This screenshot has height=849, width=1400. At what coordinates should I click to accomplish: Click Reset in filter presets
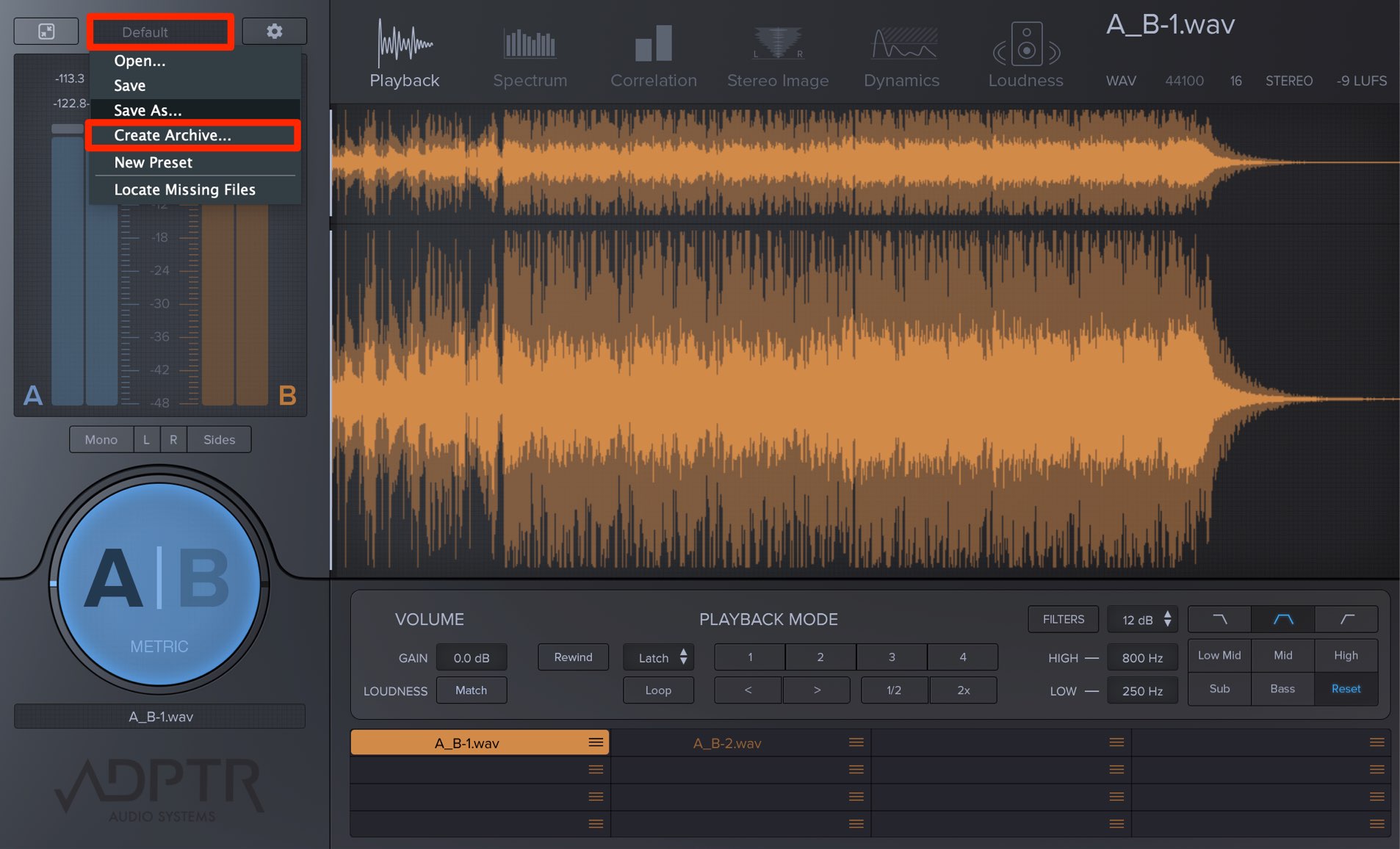(1346, 689)
